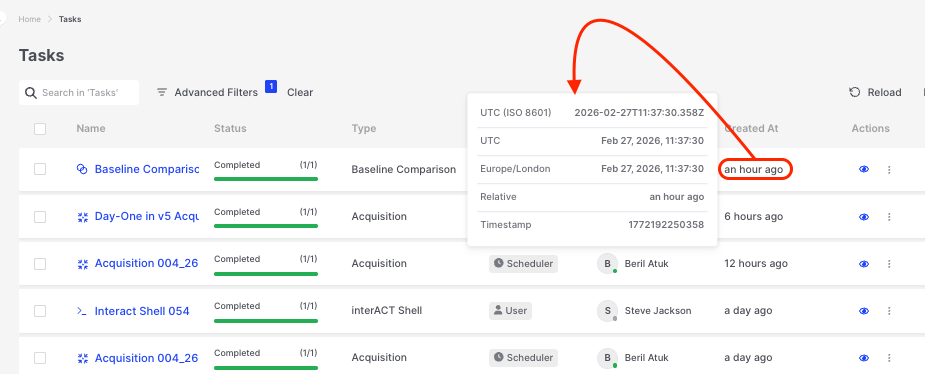The width and height of the screenshot is (925, 374).
Task: Click the 'Baseline Comparison' type cell
Action: pyautogui.click(x=404, y=169)
